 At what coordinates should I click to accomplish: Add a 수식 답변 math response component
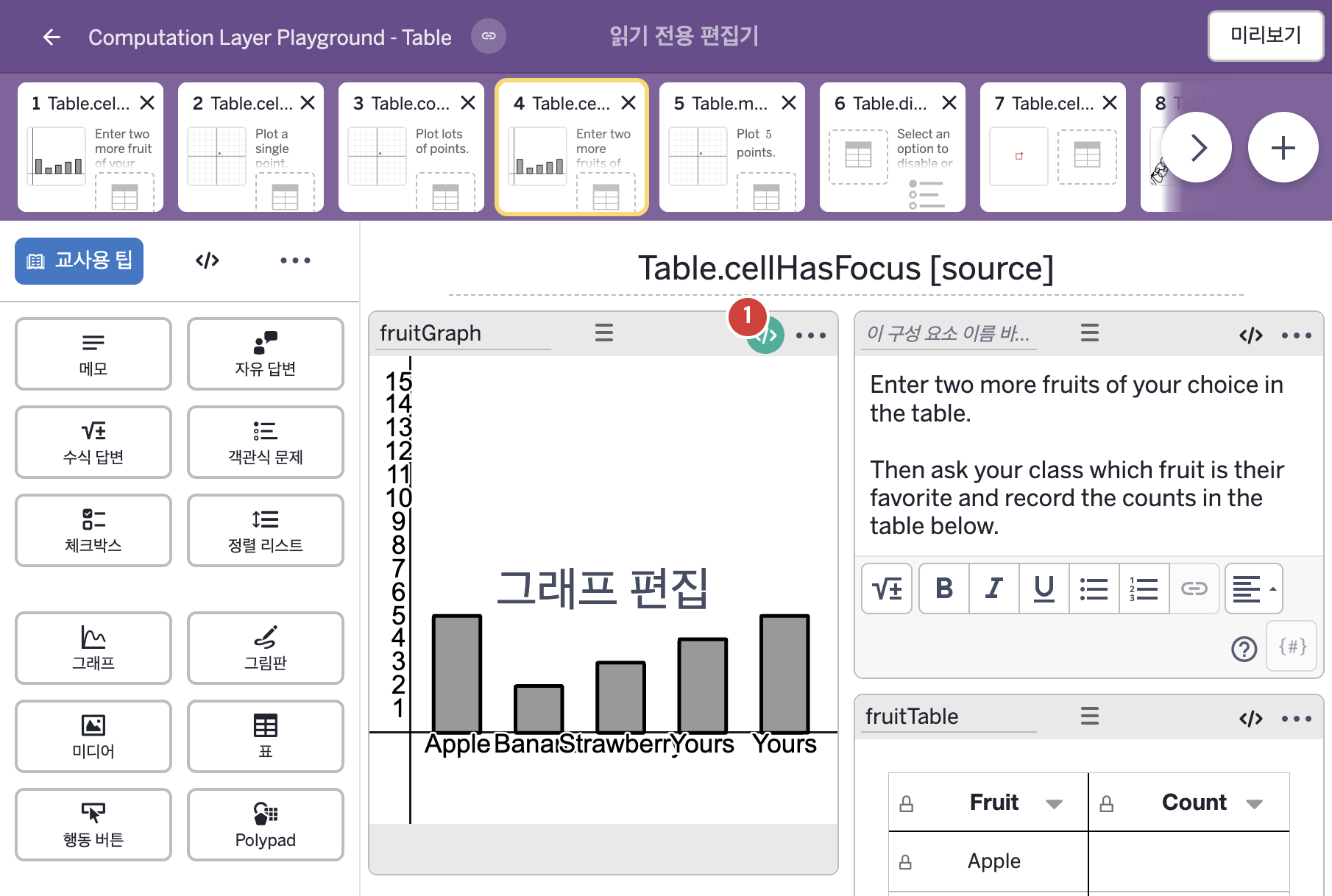(93, 442)
